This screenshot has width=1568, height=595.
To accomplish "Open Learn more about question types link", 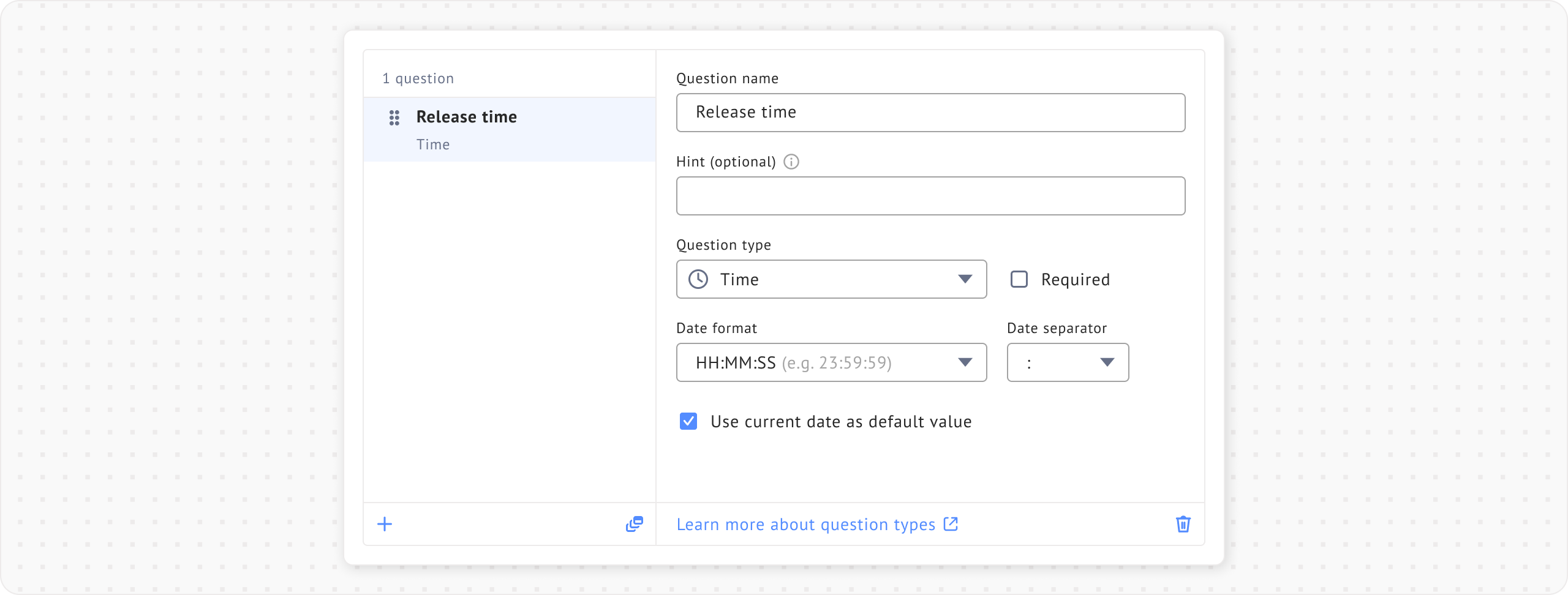I will pyautogui.click(x=805, y=525).
